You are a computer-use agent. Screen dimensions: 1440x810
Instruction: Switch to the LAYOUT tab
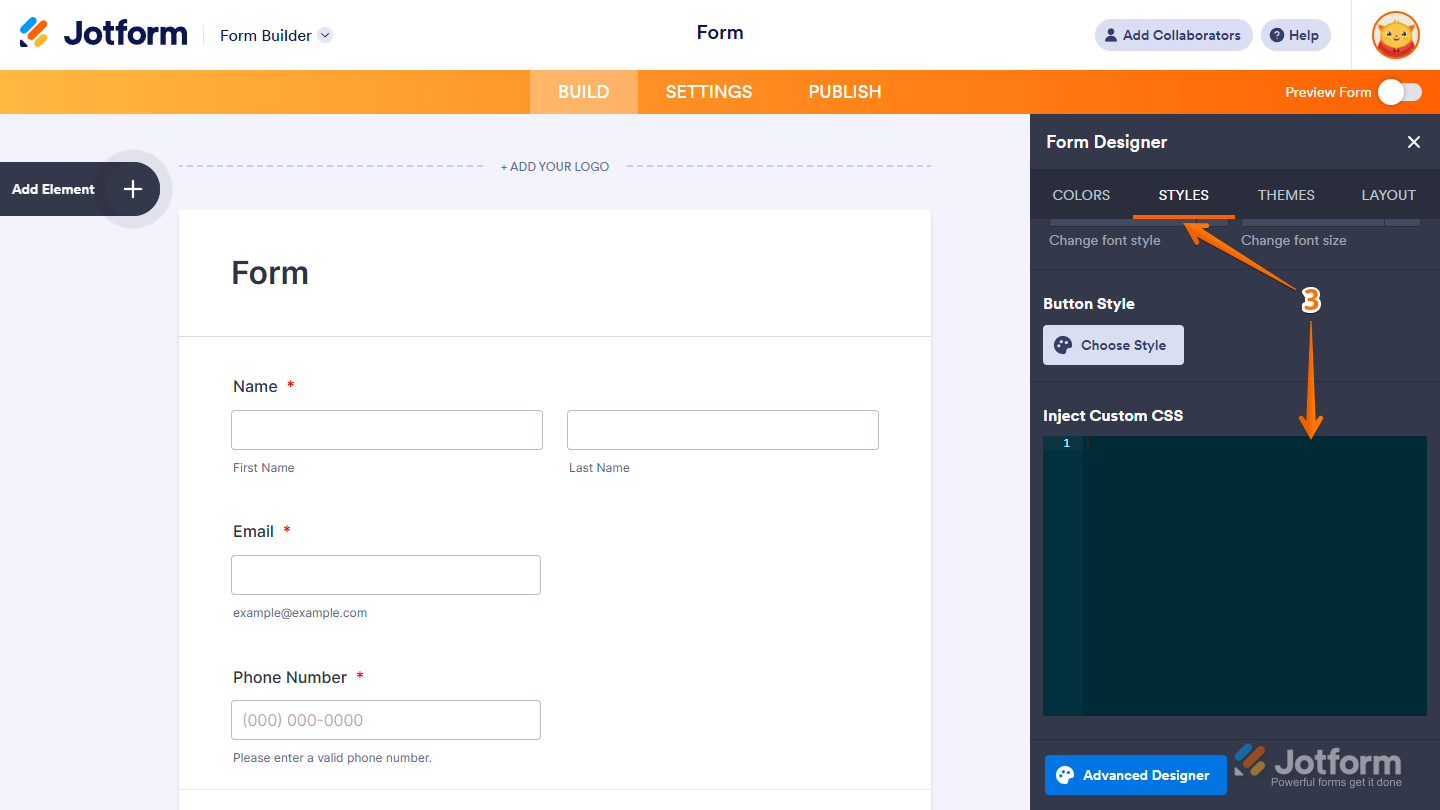1388,195
